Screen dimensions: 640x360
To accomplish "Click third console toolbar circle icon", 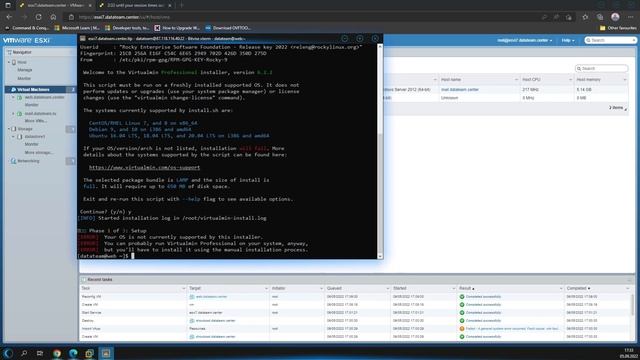I will point(375,38).
